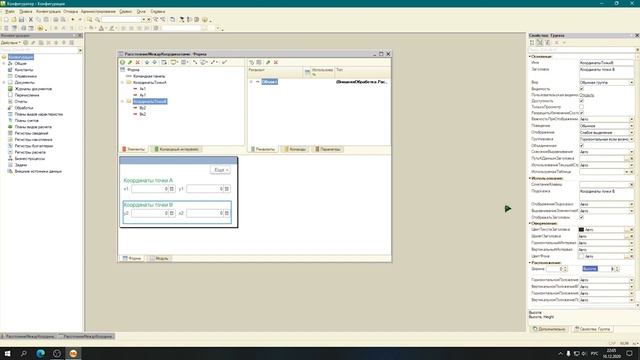Open the Вид dropdown in properties

[x=631, y=82]
